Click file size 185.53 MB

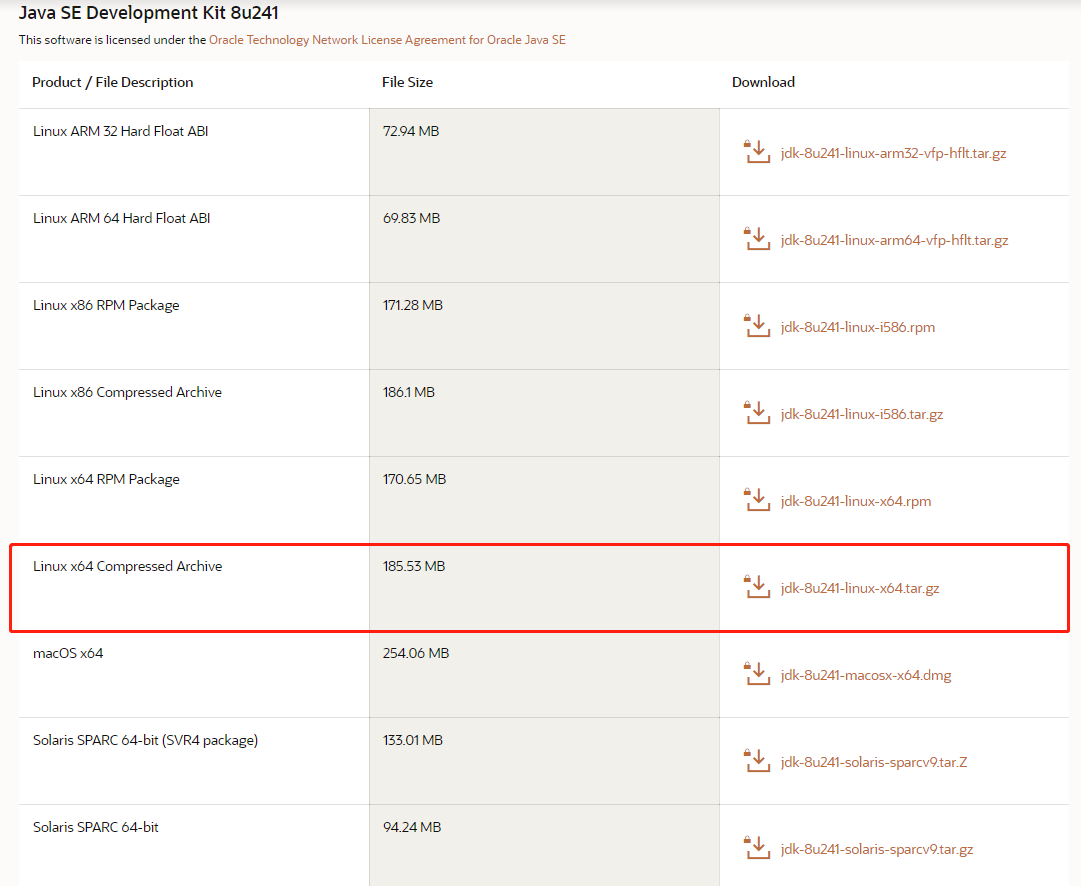(414, 566)
